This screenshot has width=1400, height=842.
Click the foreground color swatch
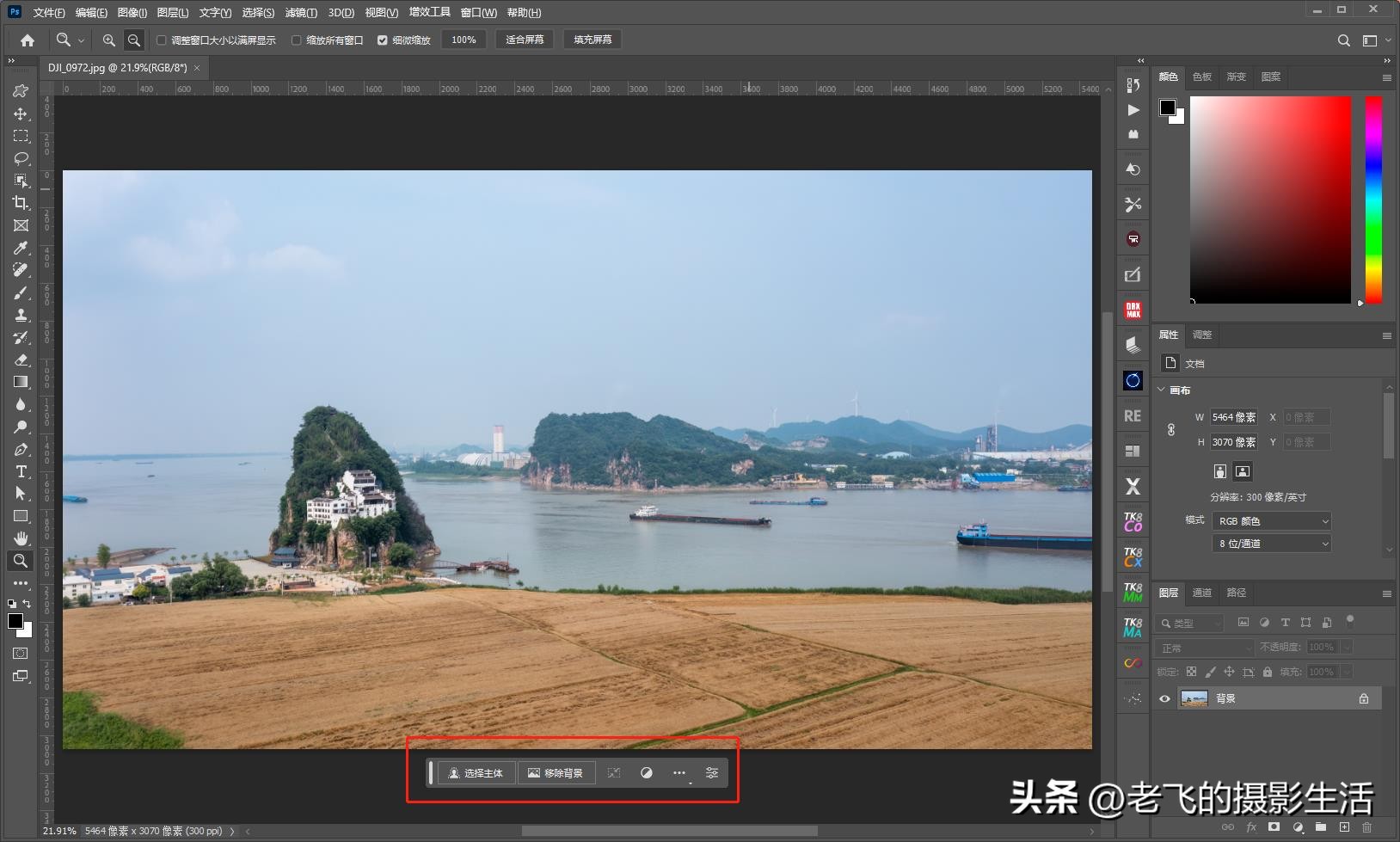point(14,622)
